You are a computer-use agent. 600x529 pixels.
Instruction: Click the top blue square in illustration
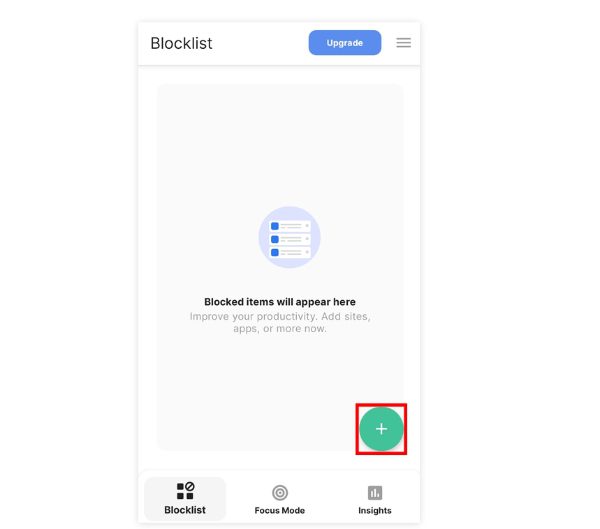pos(275,226)
